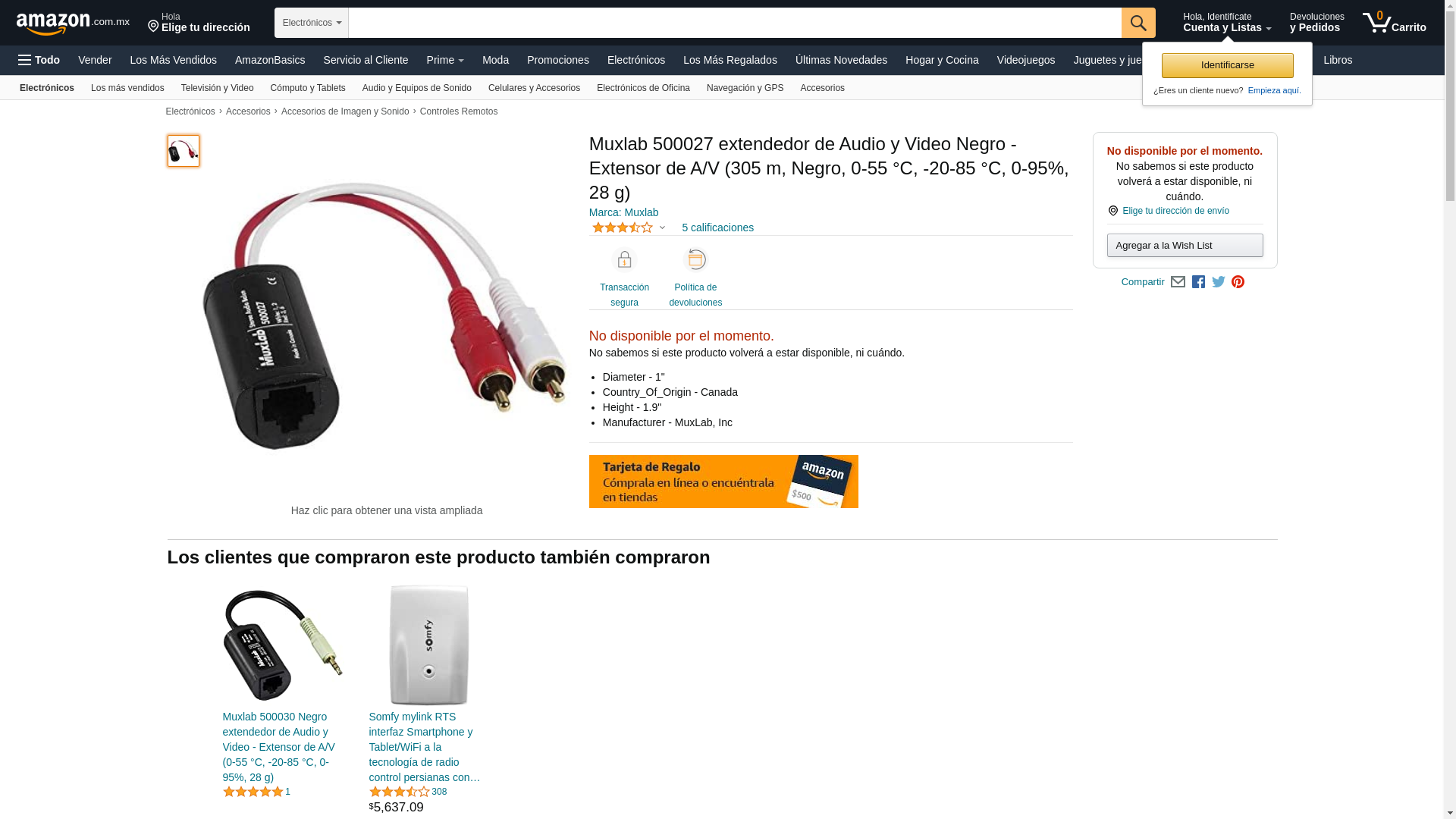
Task: Expand the star rating breakdown chevron
Action: [x=662, y=227]
